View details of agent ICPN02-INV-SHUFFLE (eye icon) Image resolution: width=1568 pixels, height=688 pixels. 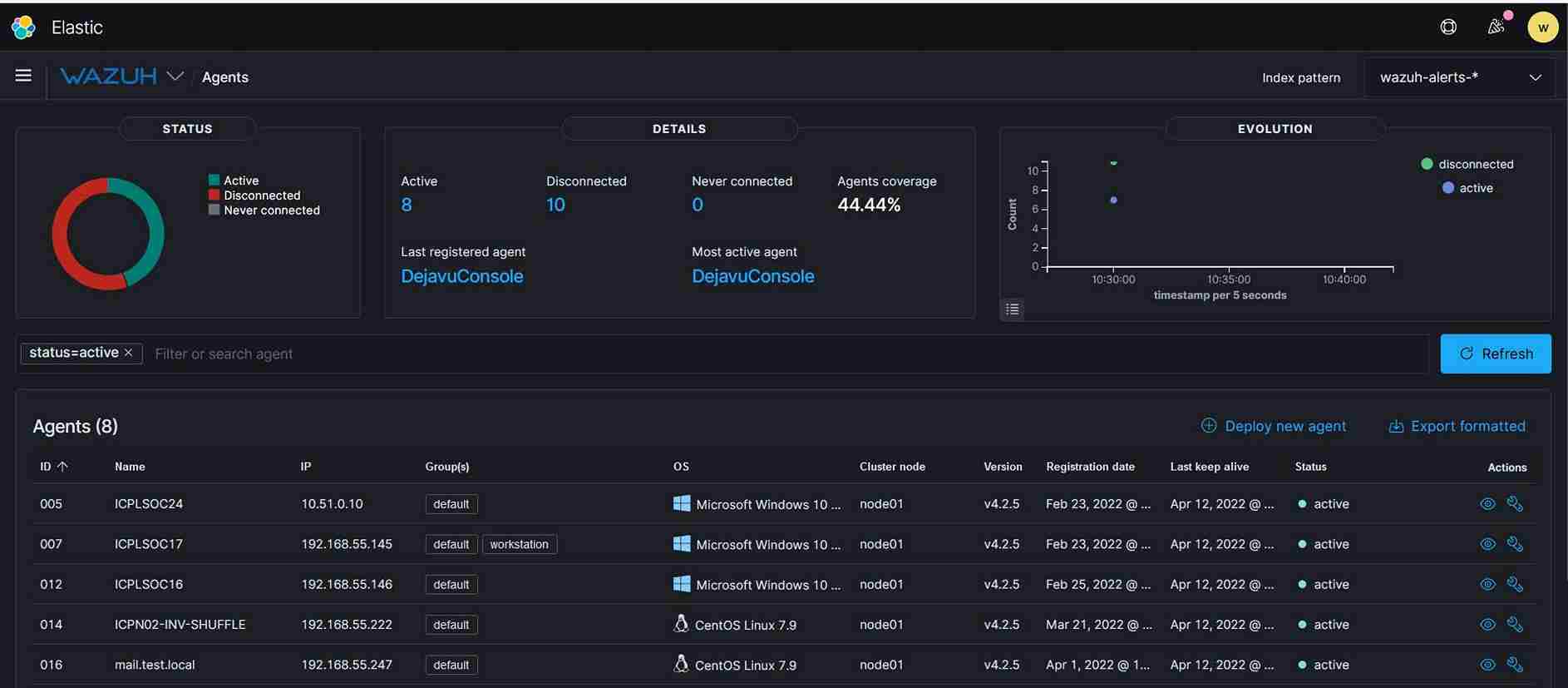pyautogui.click(x=1488, y=624)
